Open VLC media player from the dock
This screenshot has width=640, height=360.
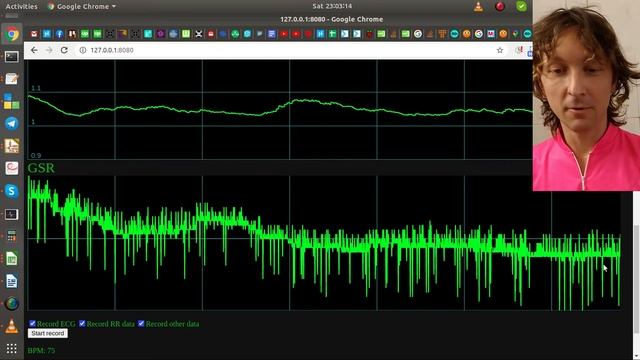pos(12,326)
